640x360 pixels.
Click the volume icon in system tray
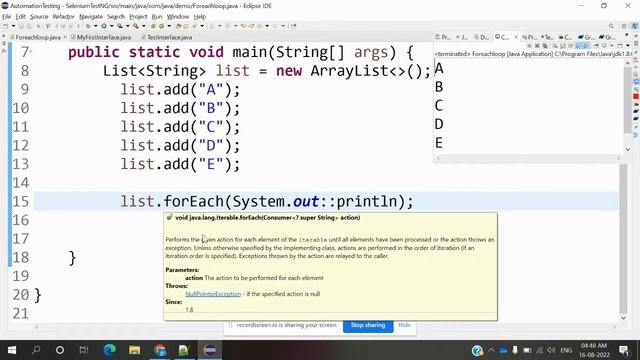551,350
